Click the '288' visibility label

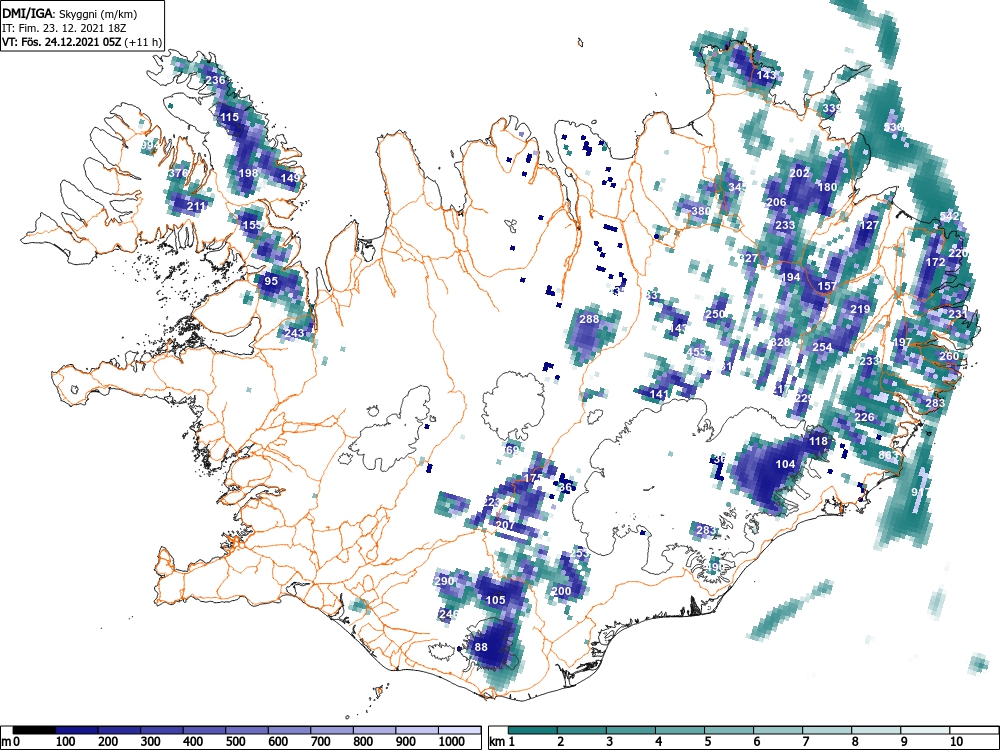tap(589, 319)
